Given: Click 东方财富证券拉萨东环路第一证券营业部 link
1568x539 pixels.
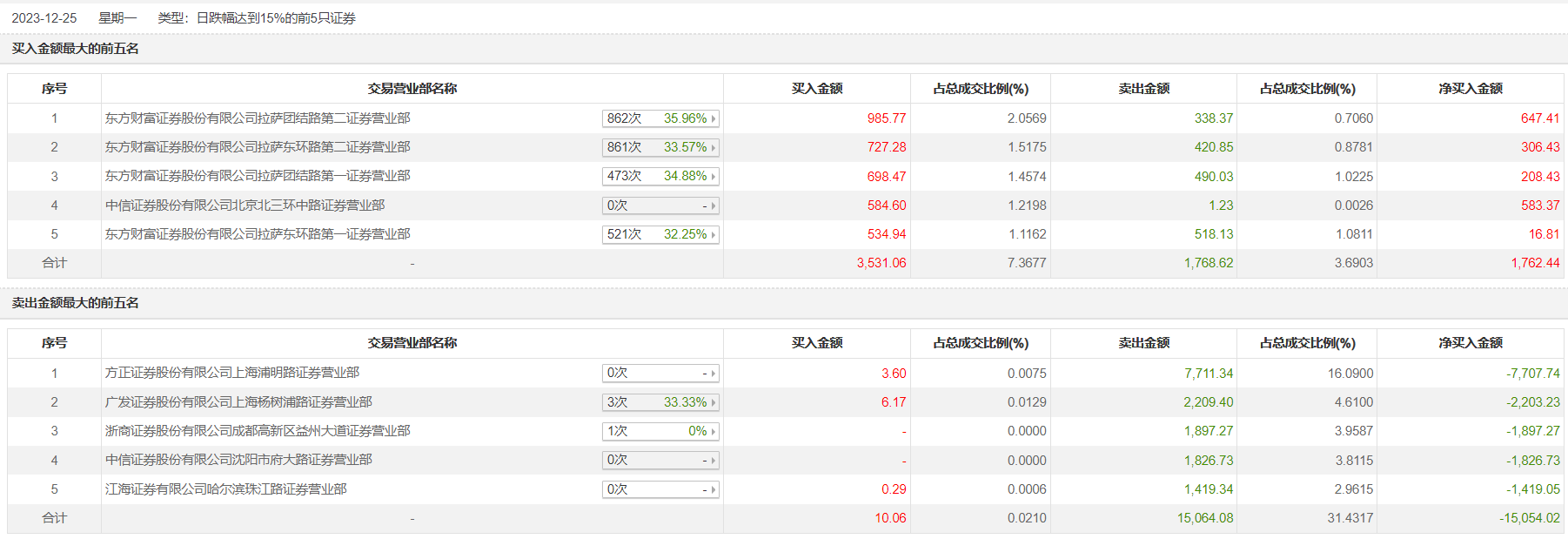Looking at the screenshot, I should pyautogui.click(x=258, y=234).
